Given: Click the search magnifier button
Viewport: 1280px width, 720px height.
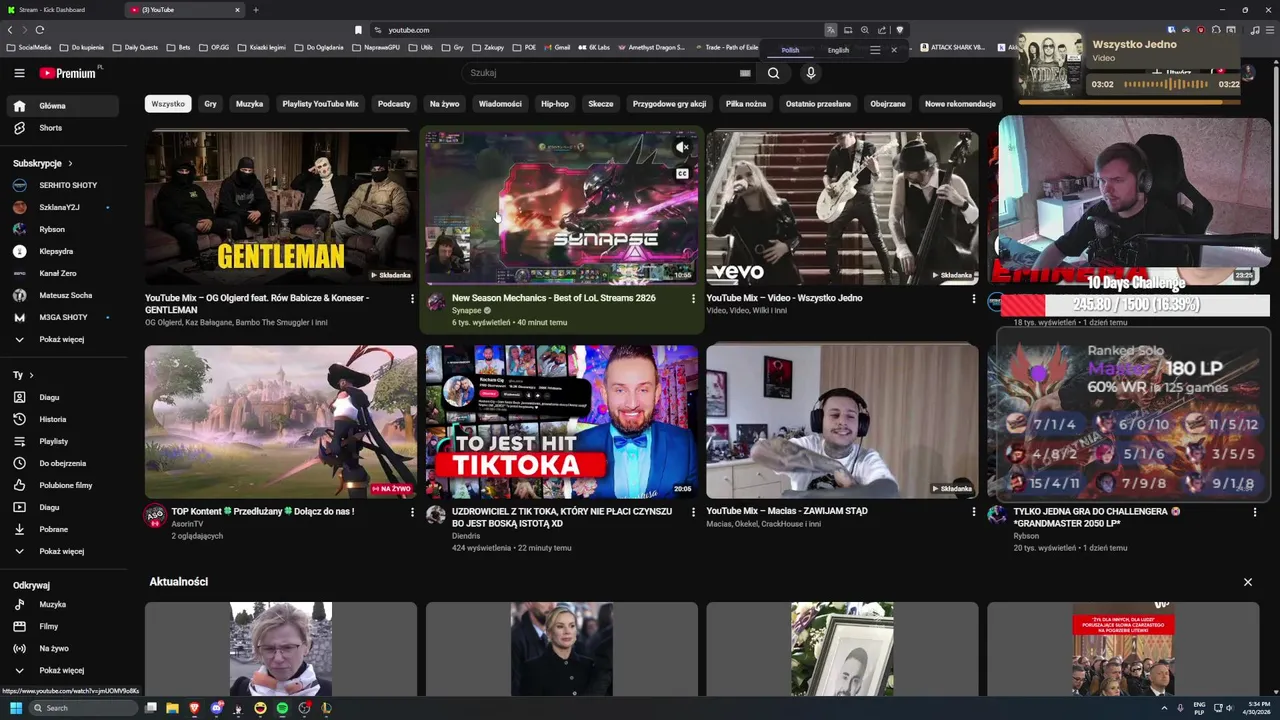Looking at the screenshot, I should [773, 73].
